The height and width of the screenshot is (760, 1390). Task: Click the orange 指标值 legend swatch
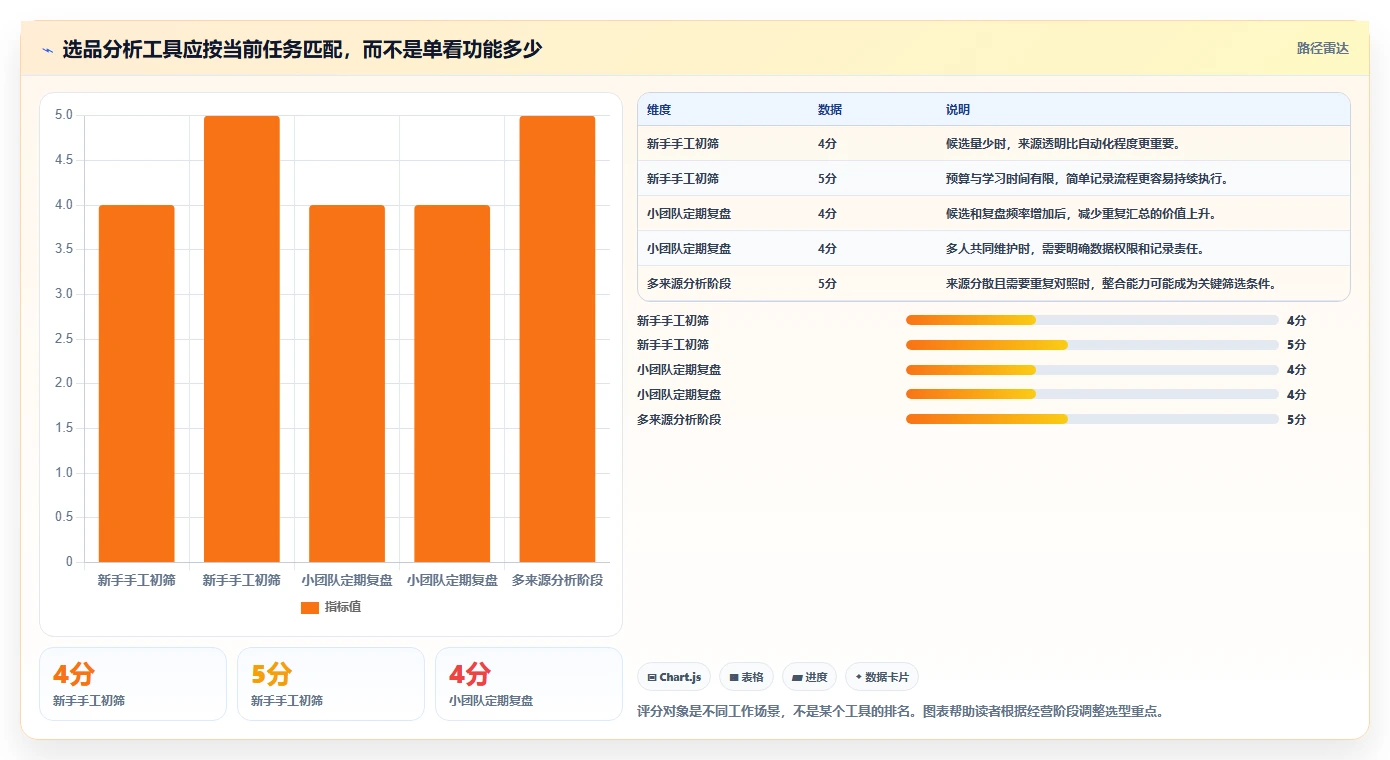(310, 607)
